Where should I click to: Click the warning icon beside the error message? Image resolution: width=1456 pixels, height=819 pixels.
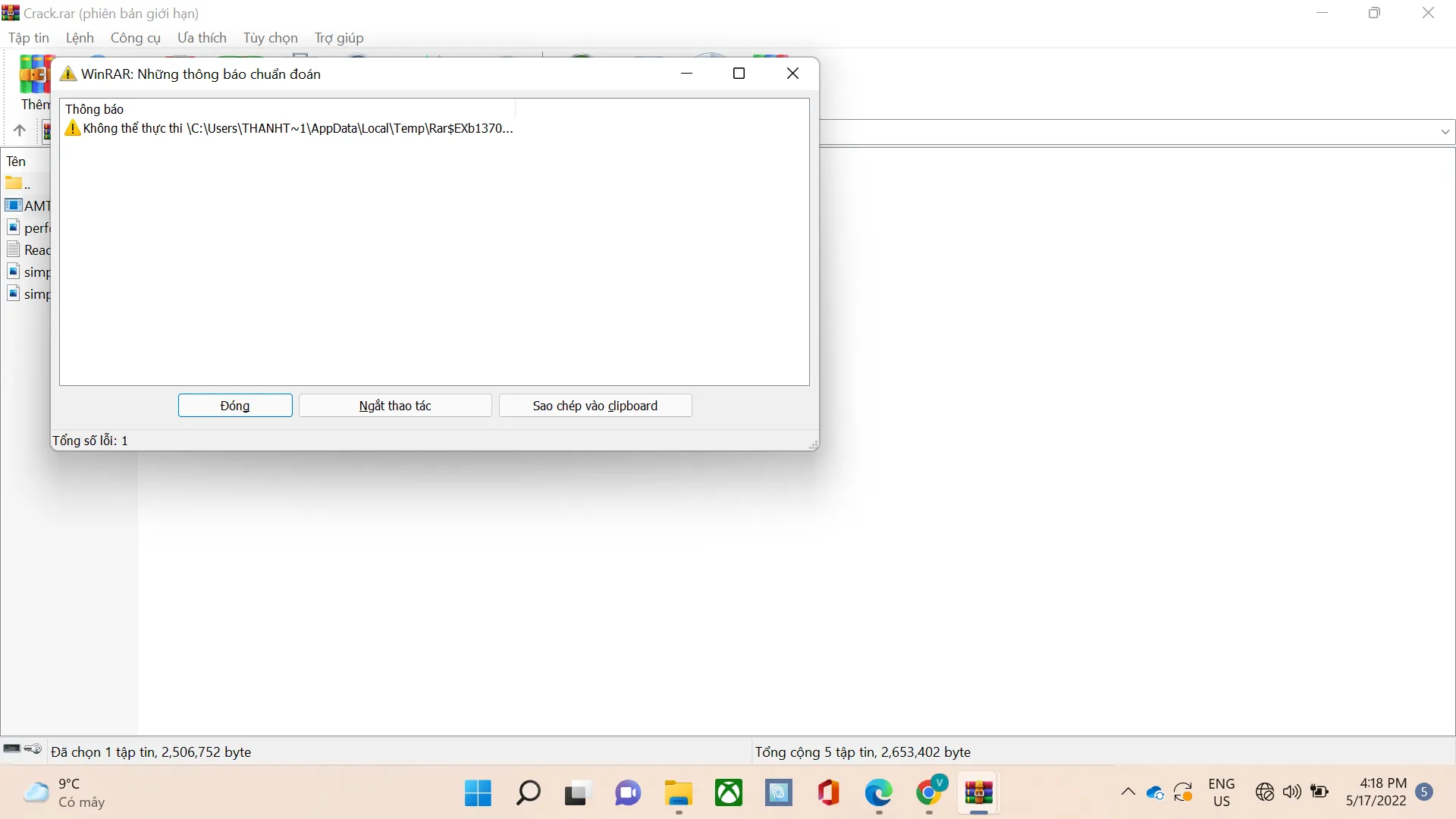tap(73, 128)
